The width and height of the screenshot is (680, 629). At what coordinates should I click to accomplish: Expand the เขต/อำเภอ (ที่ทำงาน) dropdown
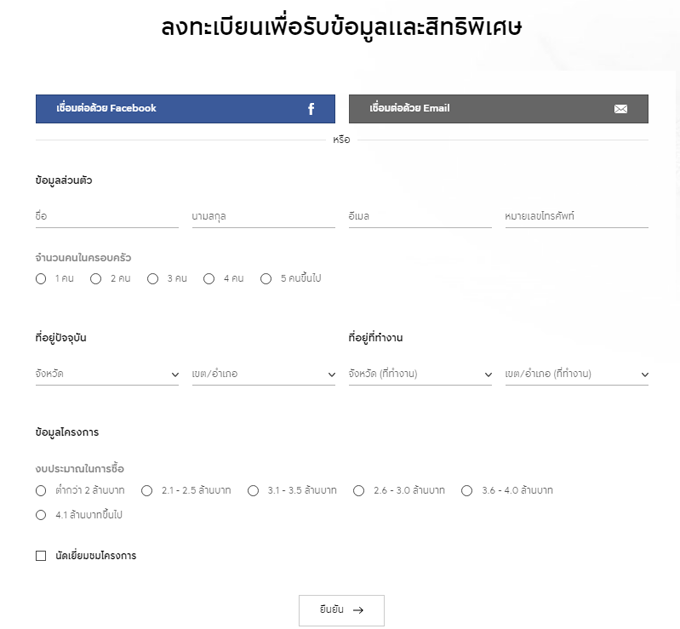click(577, 374)
